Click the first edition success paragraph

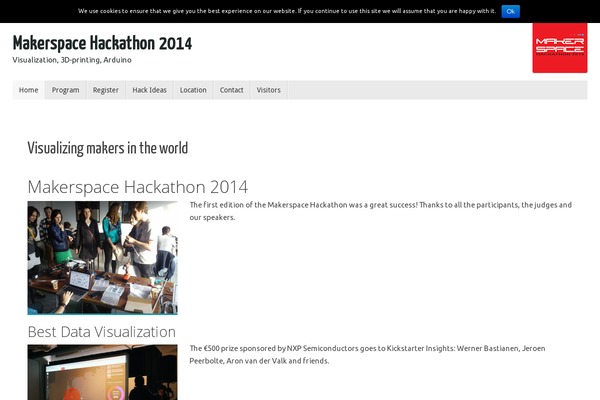coord(380,210)
